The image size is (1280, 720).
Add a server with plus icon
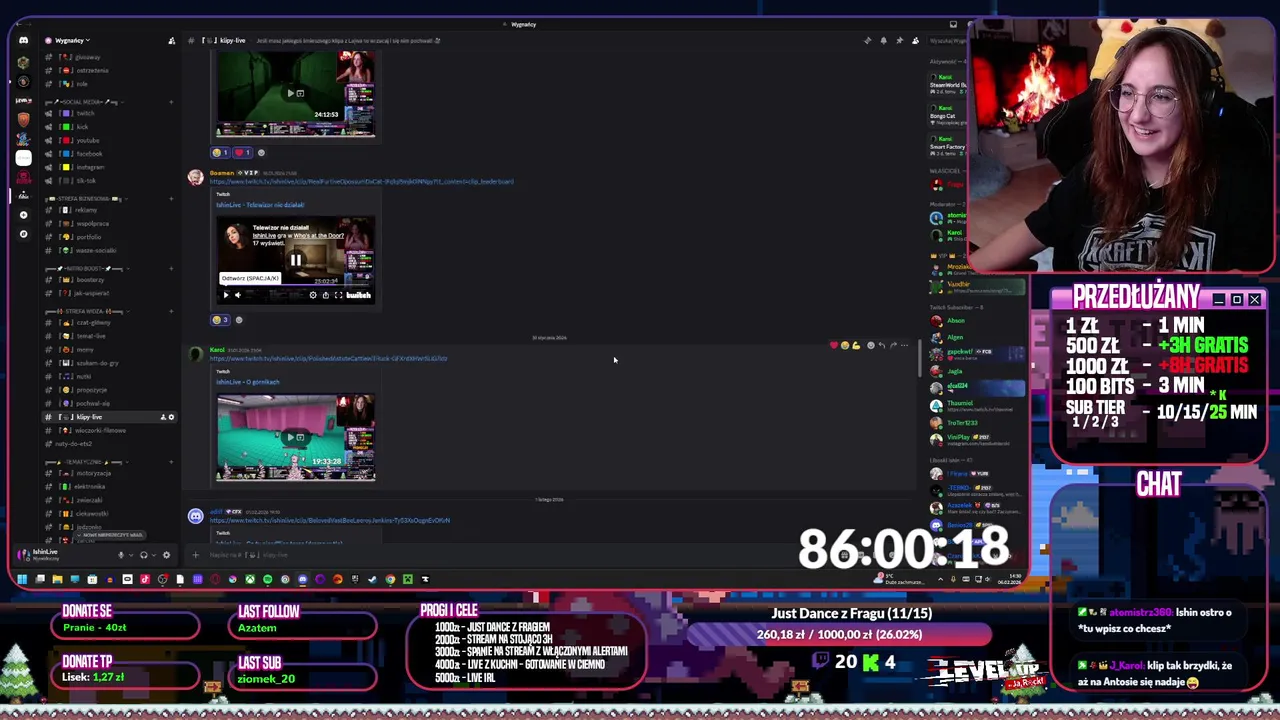coord(23,214)
